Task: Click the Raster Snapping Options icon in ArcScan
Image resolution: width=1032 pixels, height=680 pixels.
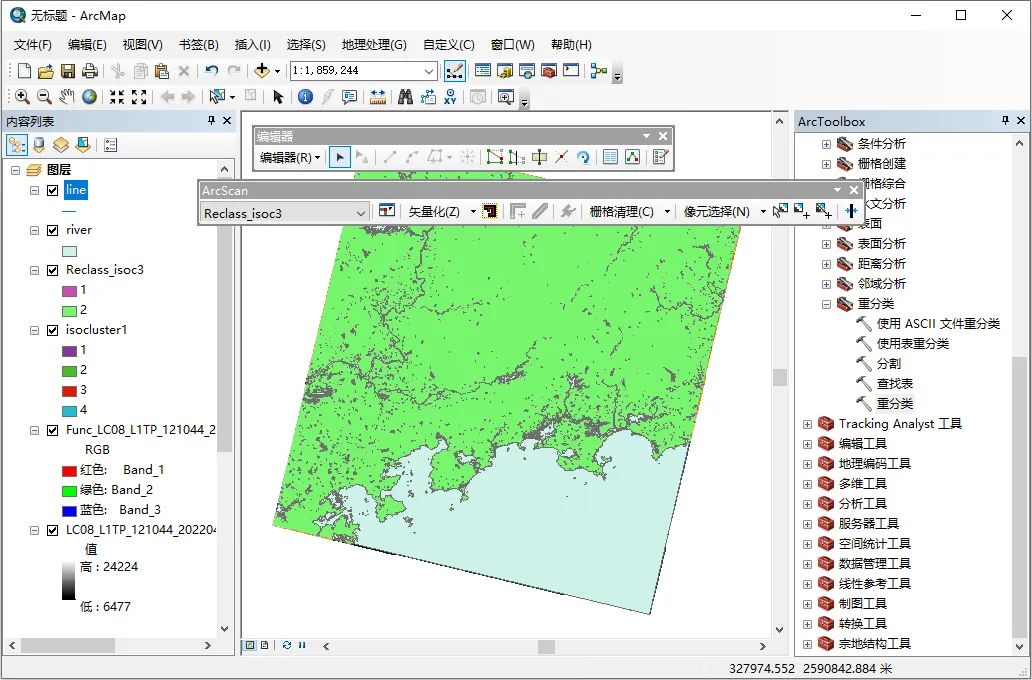Action: (x=387, y=211)
